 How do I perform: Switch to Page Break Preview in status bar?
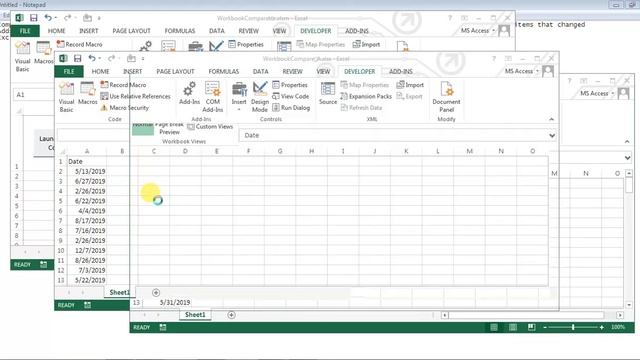point(531,327)
